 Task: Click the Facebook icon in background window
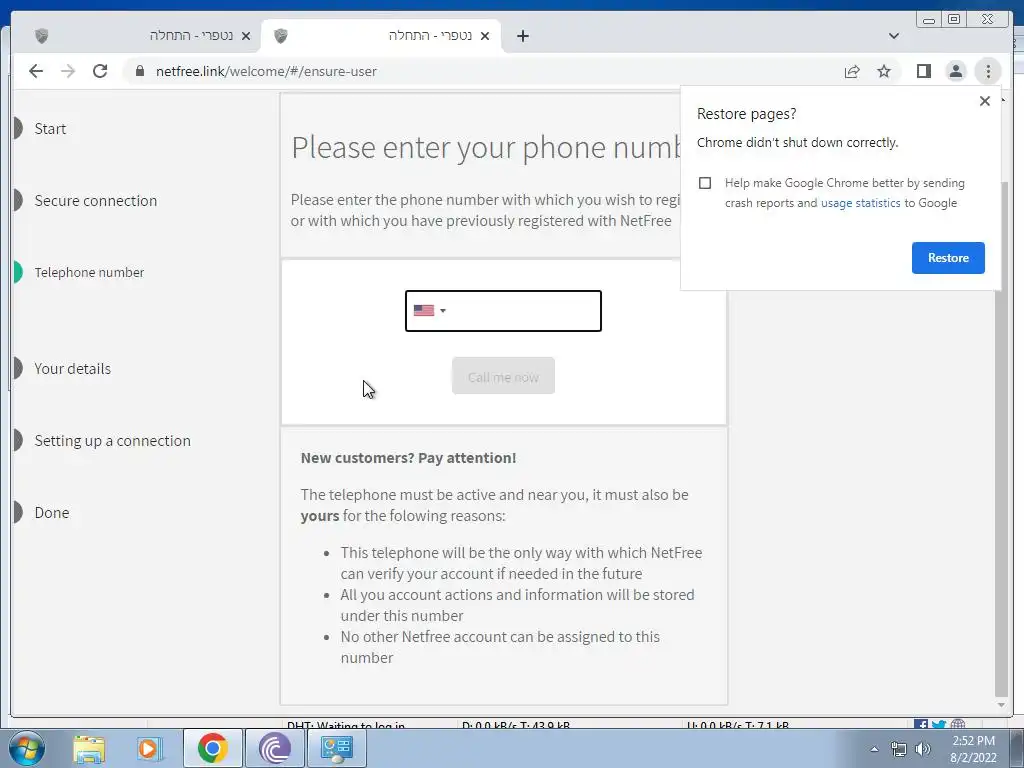921,724
